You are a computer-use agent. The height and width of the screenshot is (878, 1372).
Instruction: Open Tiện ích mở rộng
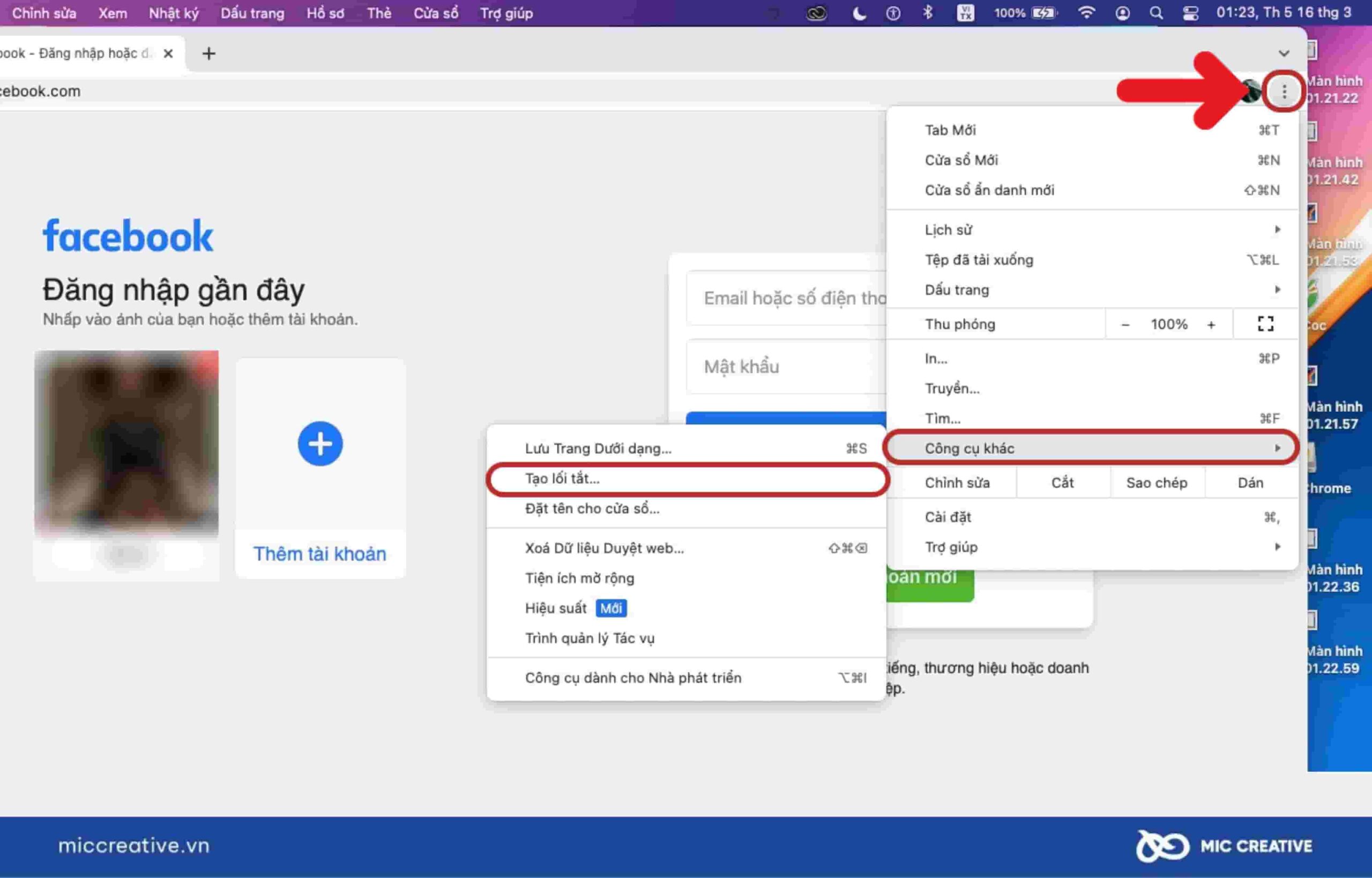687,578
